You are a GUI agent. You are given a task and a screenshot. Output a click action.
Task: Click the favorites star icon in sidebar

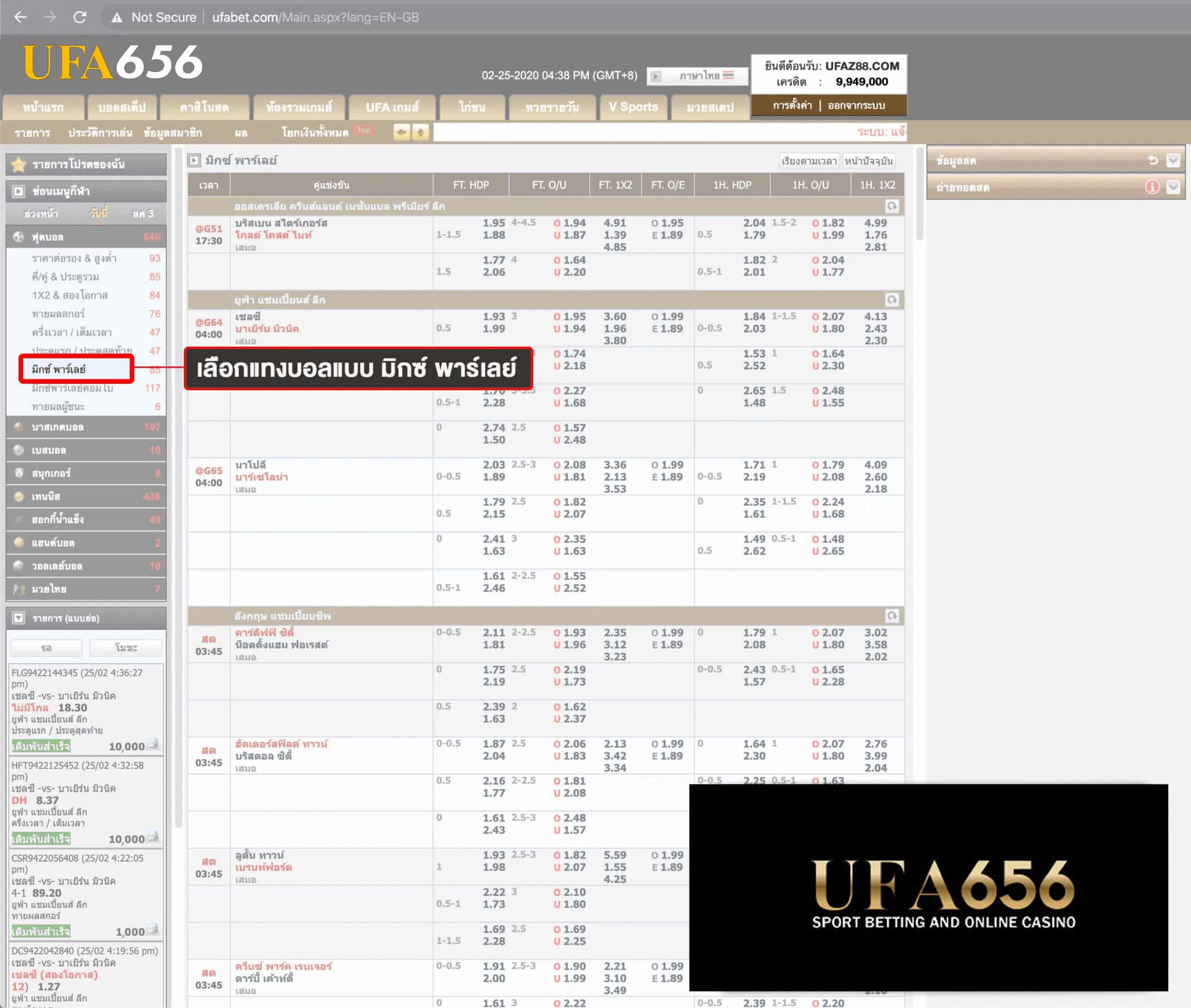[x=19, y=165]
